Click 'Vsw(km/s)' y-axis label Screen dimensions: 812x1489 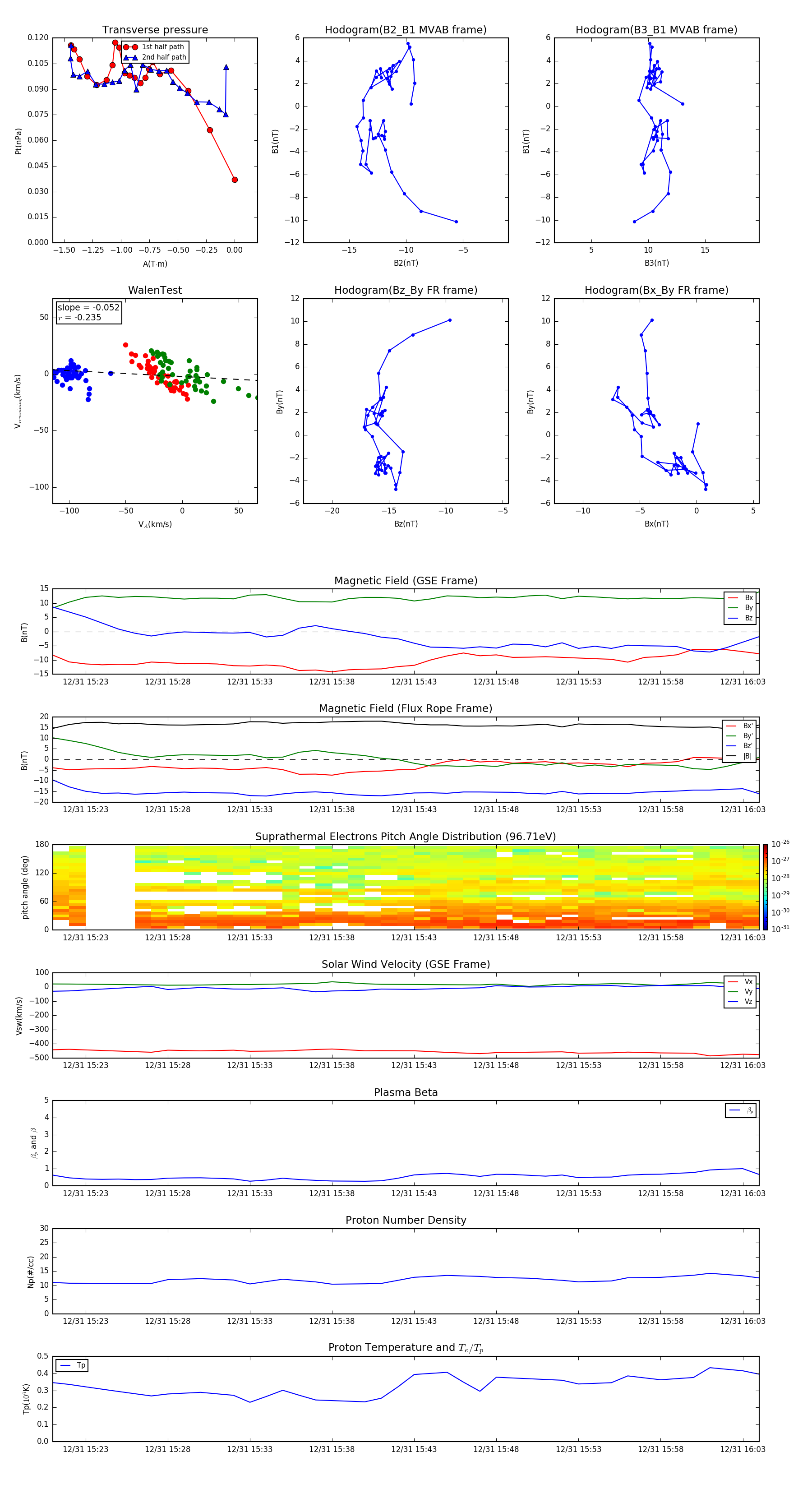[18, 1016]
